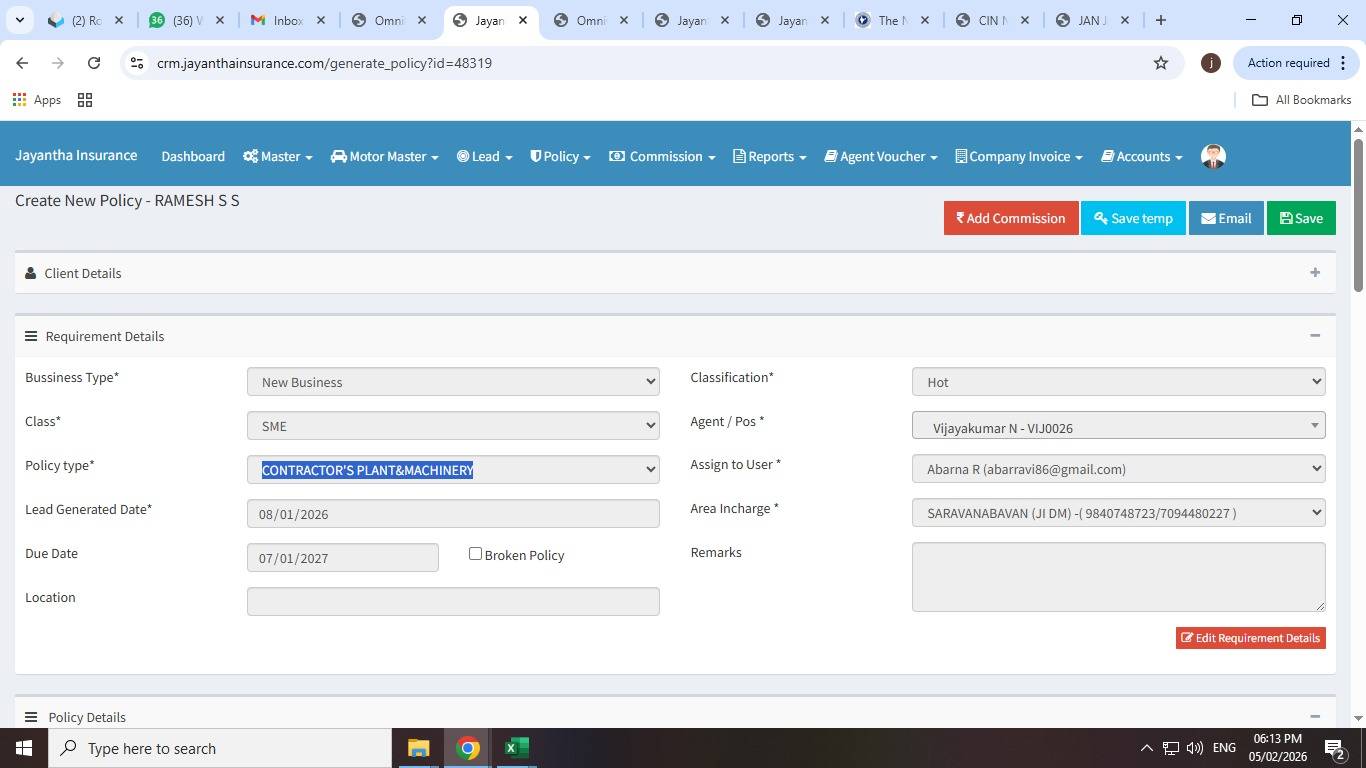The height and width of the screenshot is (768, 1366).
Task: Change the Agent / Pos selection
Action: click(1118, 426)
